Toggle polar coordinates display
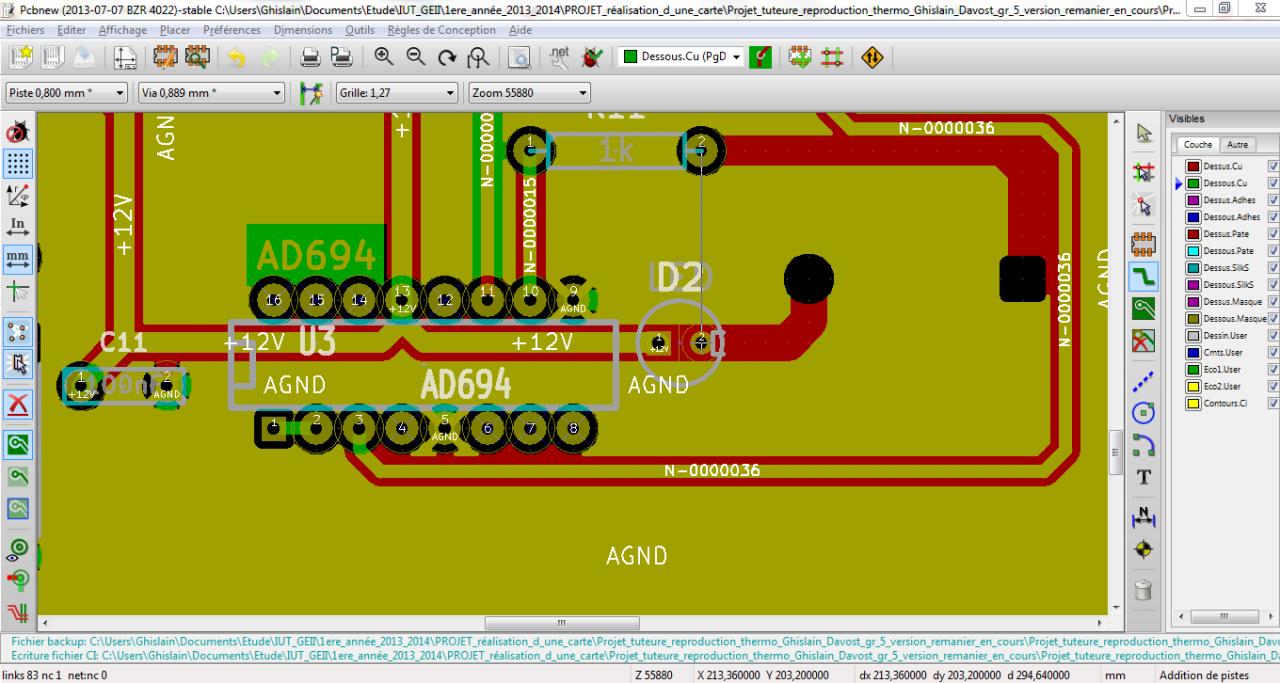Image resolution: width=1280 pixels, height=683 pixels. pos(18,194)
